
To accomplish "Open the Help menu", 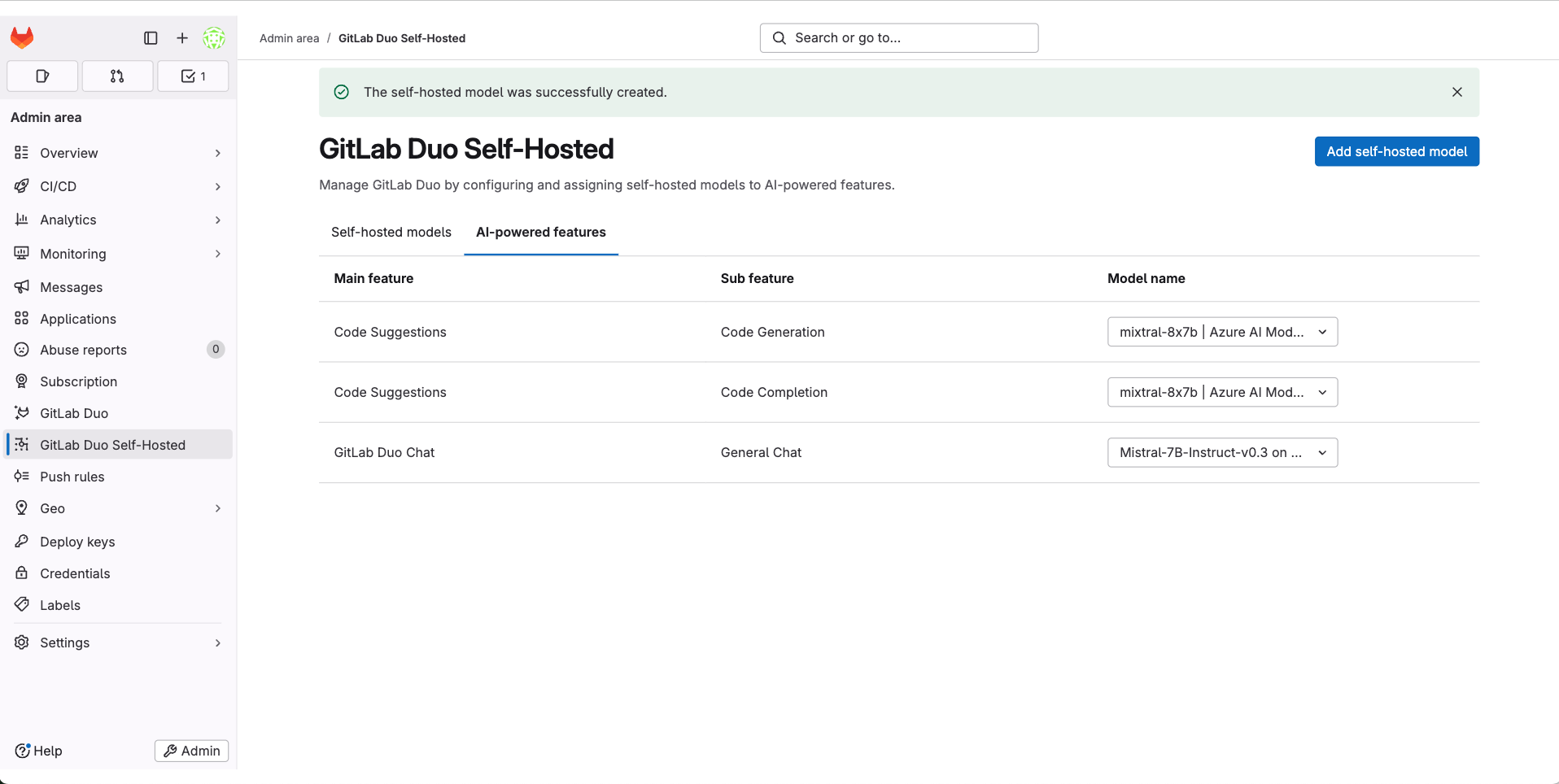I will coord(38,751).
